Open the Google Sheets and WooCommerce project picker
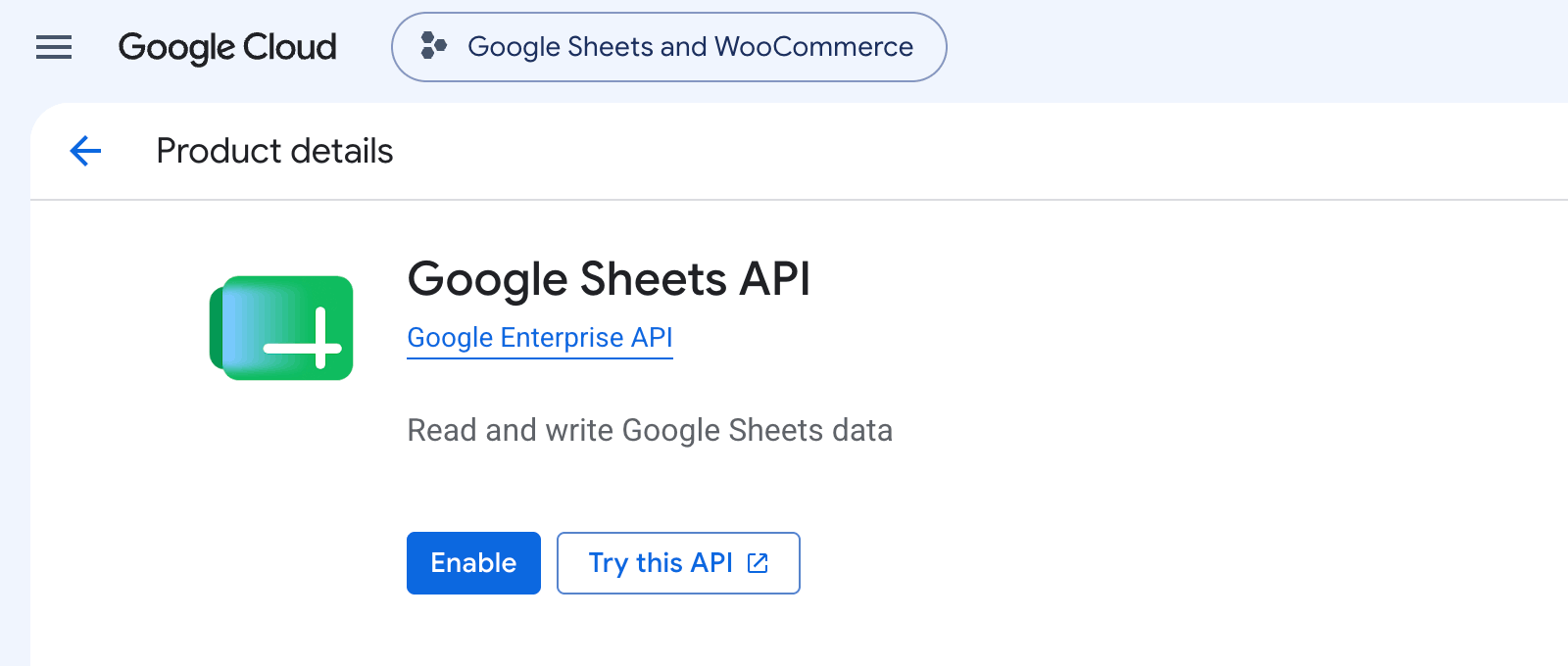Image resolution: width=1568 pixels, height=666 pixels. click(669, 47)
